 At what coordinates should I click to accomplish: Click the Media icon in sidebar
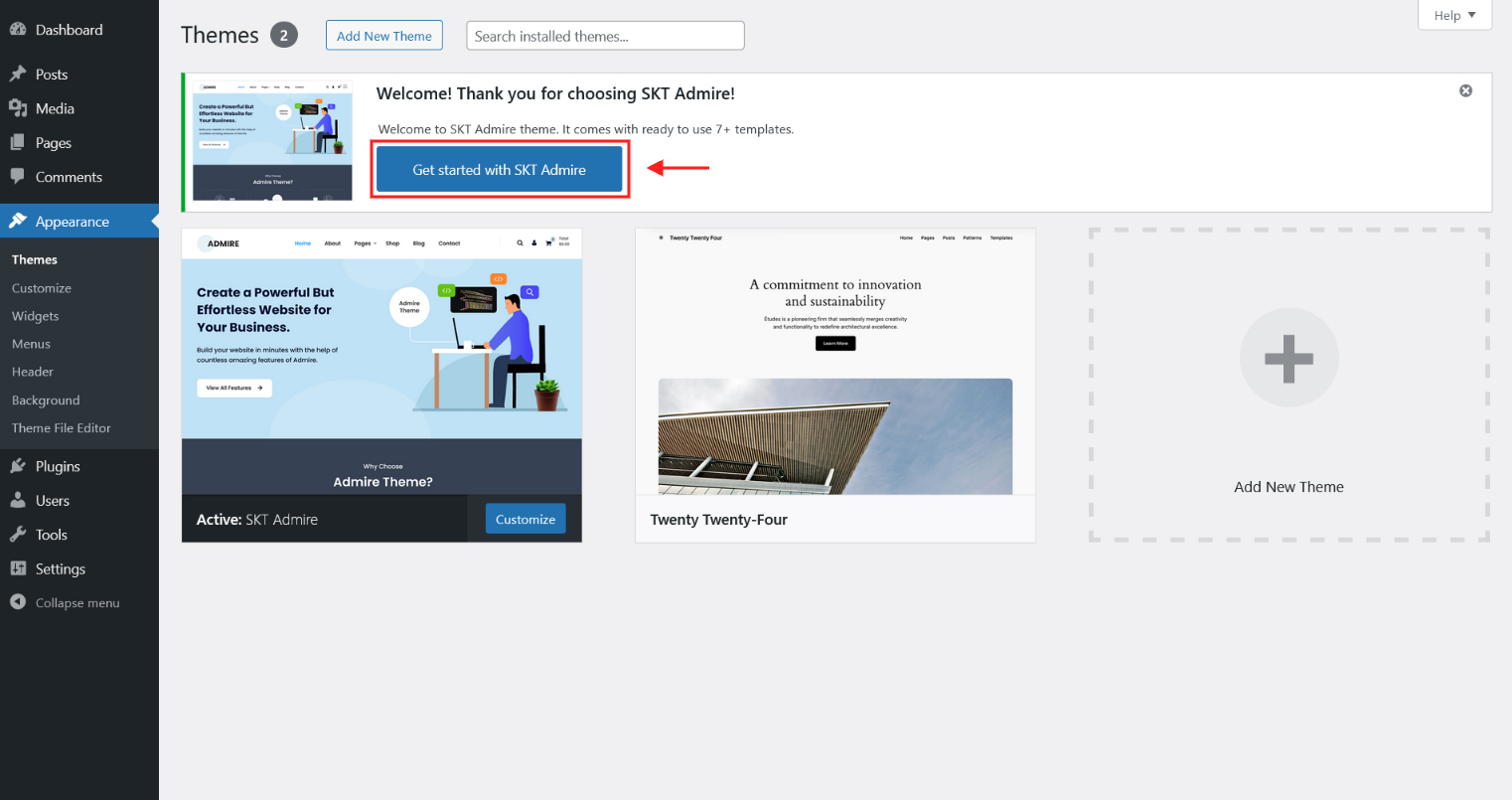[x=18, y=108]
